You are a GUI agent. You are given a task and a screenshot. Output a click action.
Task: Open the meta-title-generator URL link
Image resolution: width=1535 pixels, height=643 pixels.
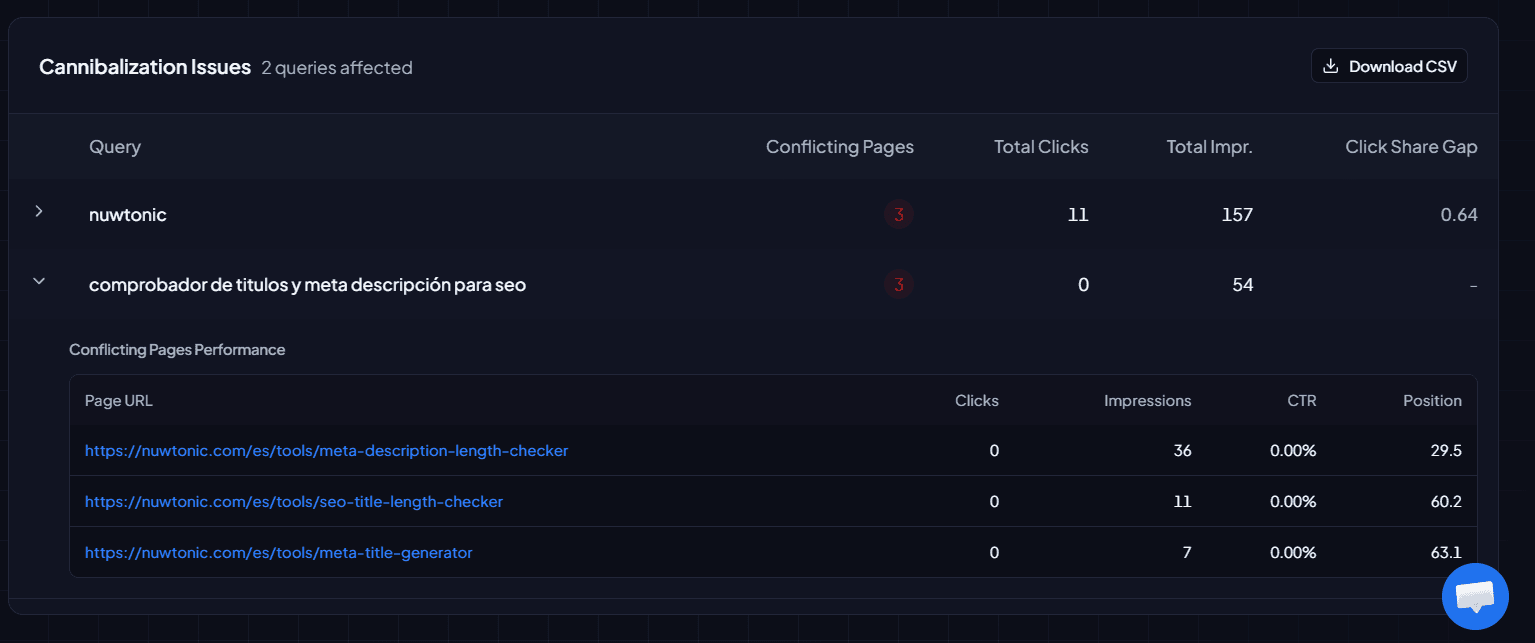click(278, 553)
